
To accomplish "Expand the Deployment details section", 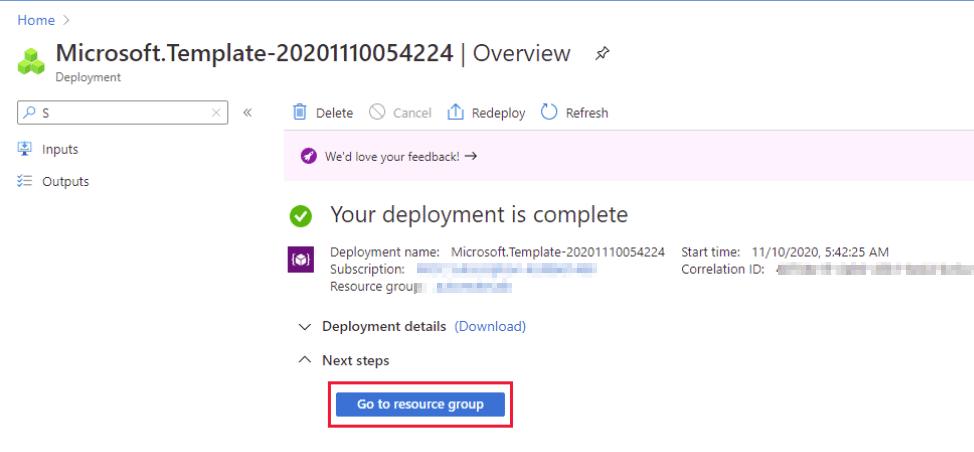I will (x=305, y=326).
